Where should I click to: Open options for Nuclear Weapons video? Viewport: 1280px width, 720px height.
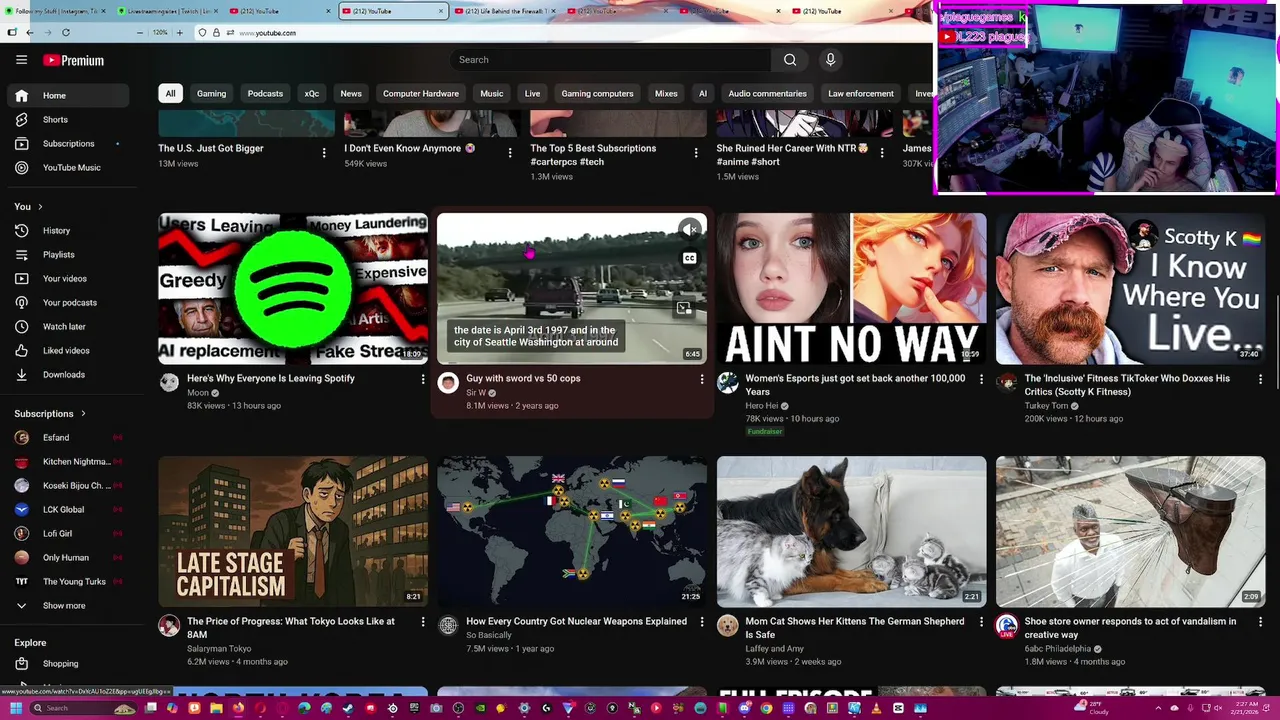(701, 622)
